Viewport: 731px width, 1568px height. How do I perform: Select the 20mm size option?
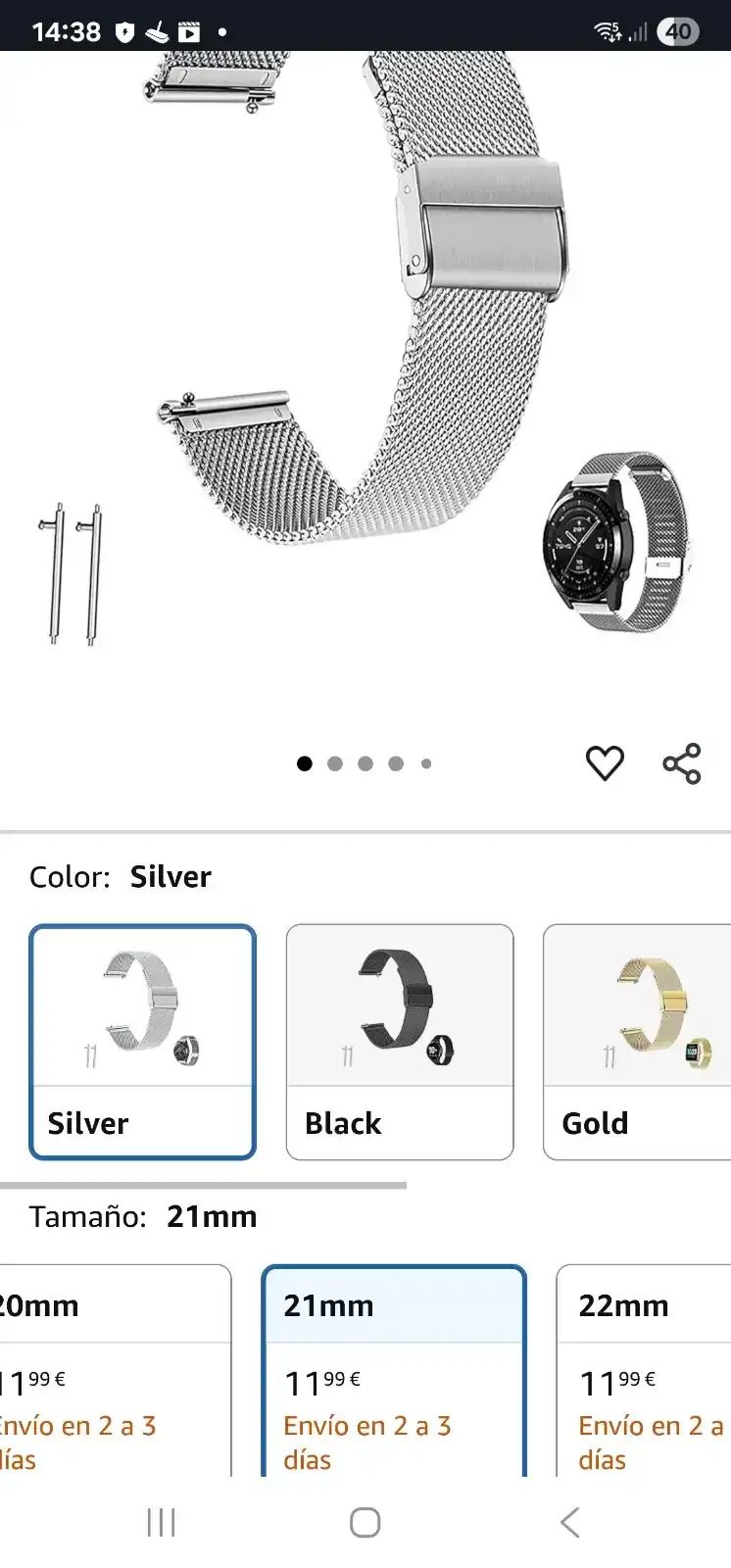pos(116,1370)
